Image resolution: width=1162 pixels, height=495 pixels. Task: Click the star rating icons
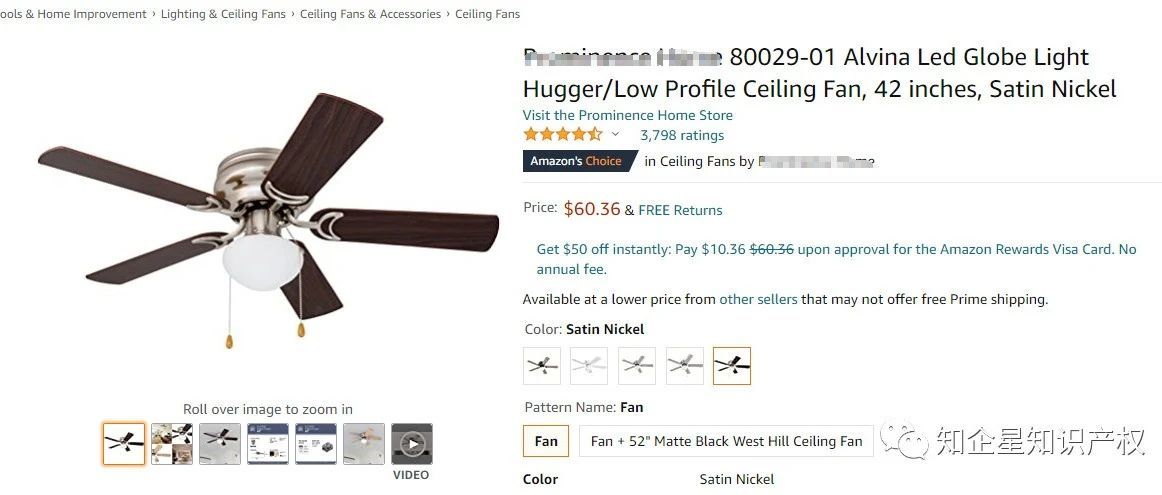pyautogui.click(x=562, y=135)
